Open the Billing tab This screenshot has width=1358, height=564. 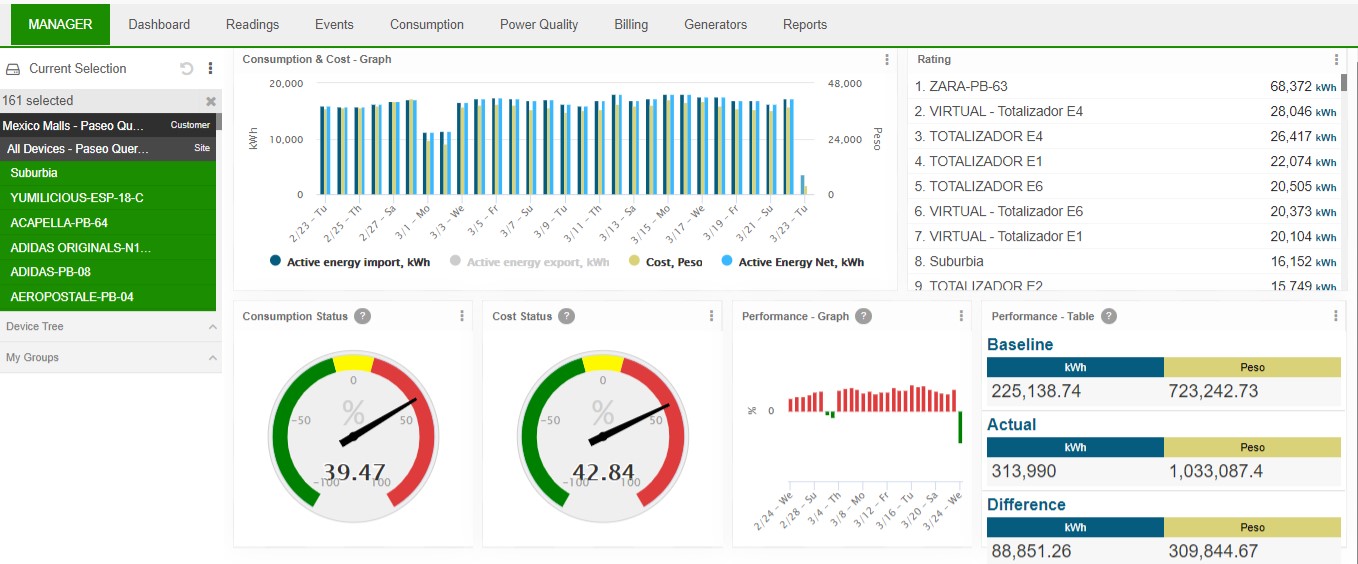[x=631, y=24]
